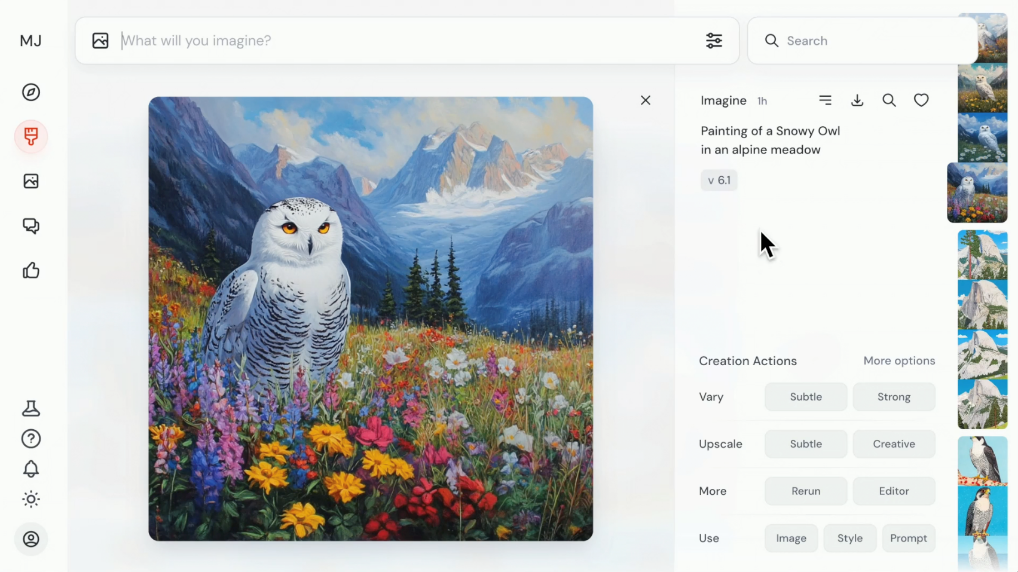Select the Half Dome thumbnail with pine tree
Image resolution: width=1018 pixels, height=572 pixels.
click(x=982, y=255)
